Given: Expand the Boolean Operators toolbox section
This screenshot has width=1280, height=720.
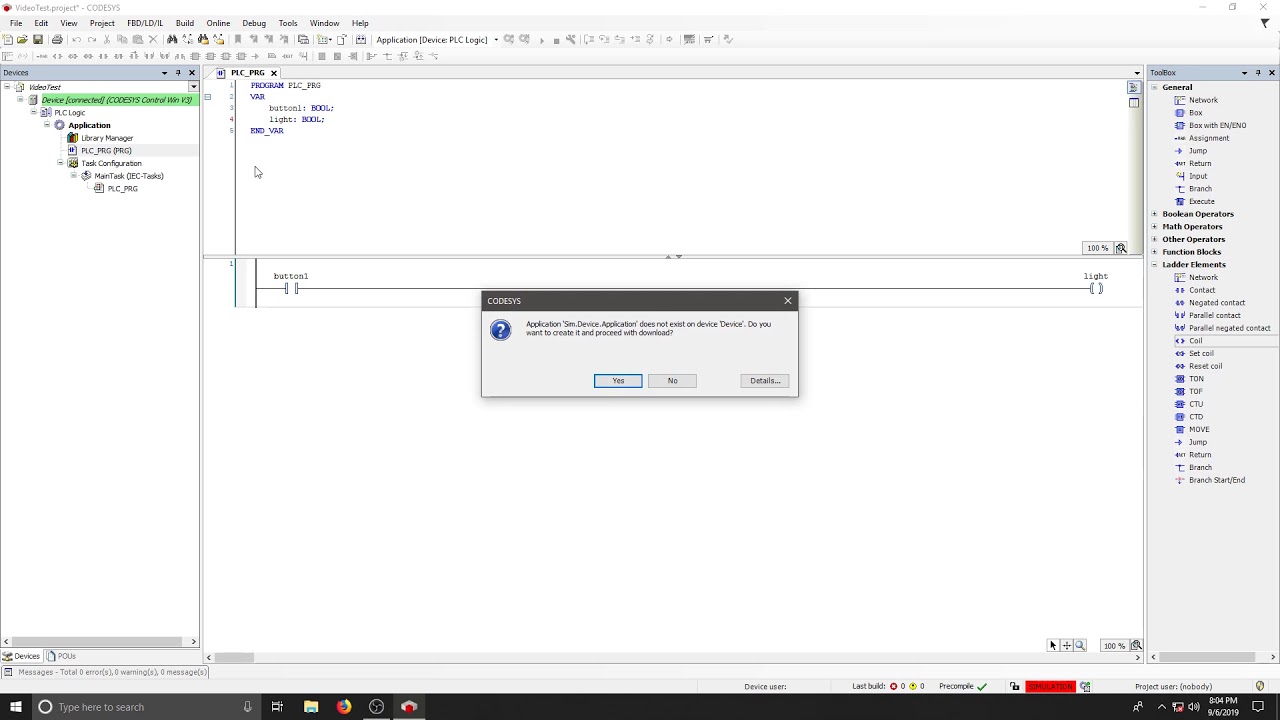Looking at the screenshot, I should [x=1154, y=214].
